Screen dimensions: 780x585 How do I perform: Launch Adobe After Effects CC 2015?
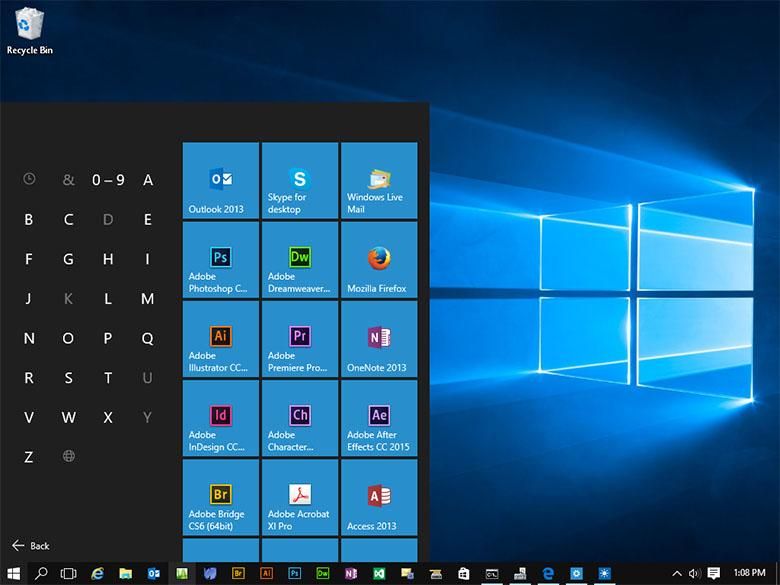point(378,417)
